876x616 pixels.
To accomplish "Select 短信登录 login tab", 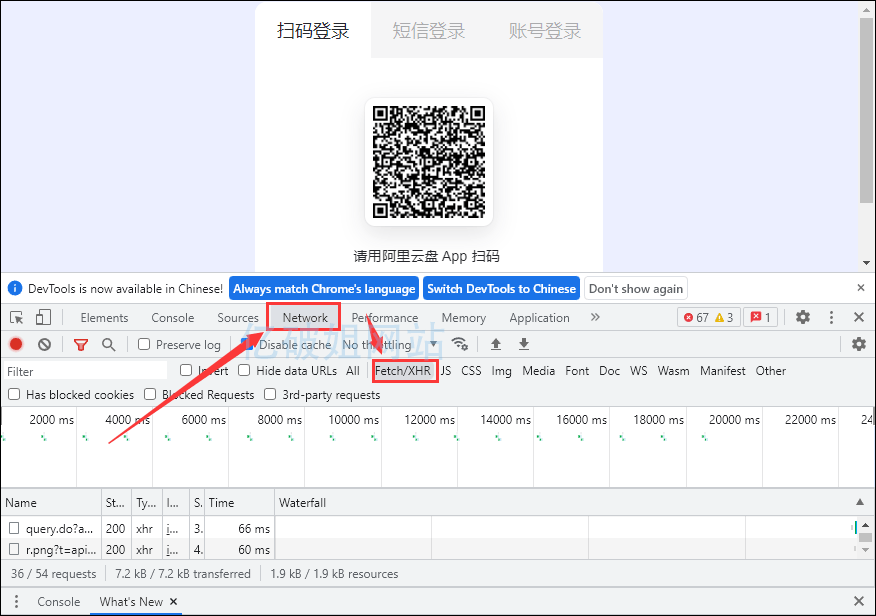I will 429,31.
